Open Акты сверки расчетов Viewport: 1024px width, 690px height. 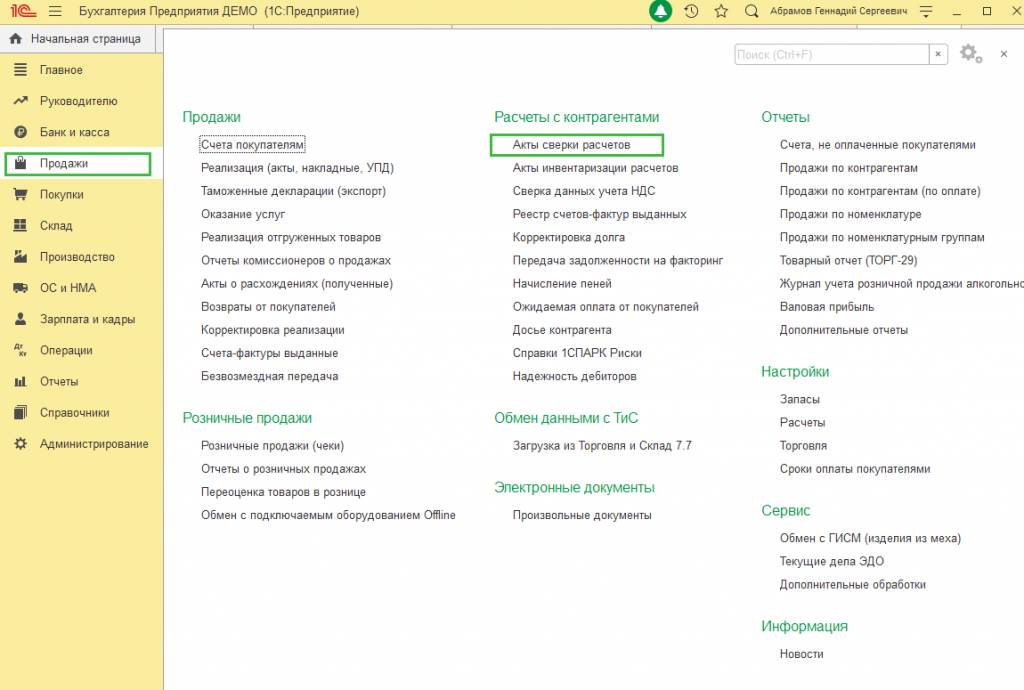(x=571, y=145)
